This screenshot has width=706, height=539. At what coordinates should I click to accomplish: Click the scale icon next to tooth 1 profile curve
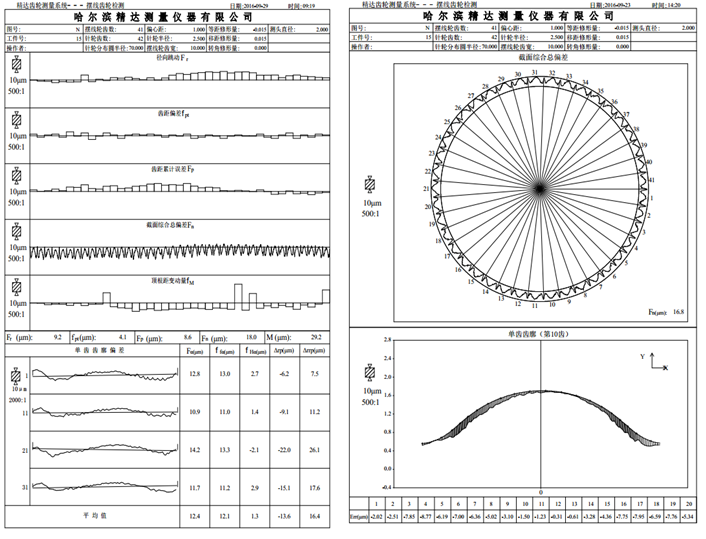[15, 374]
